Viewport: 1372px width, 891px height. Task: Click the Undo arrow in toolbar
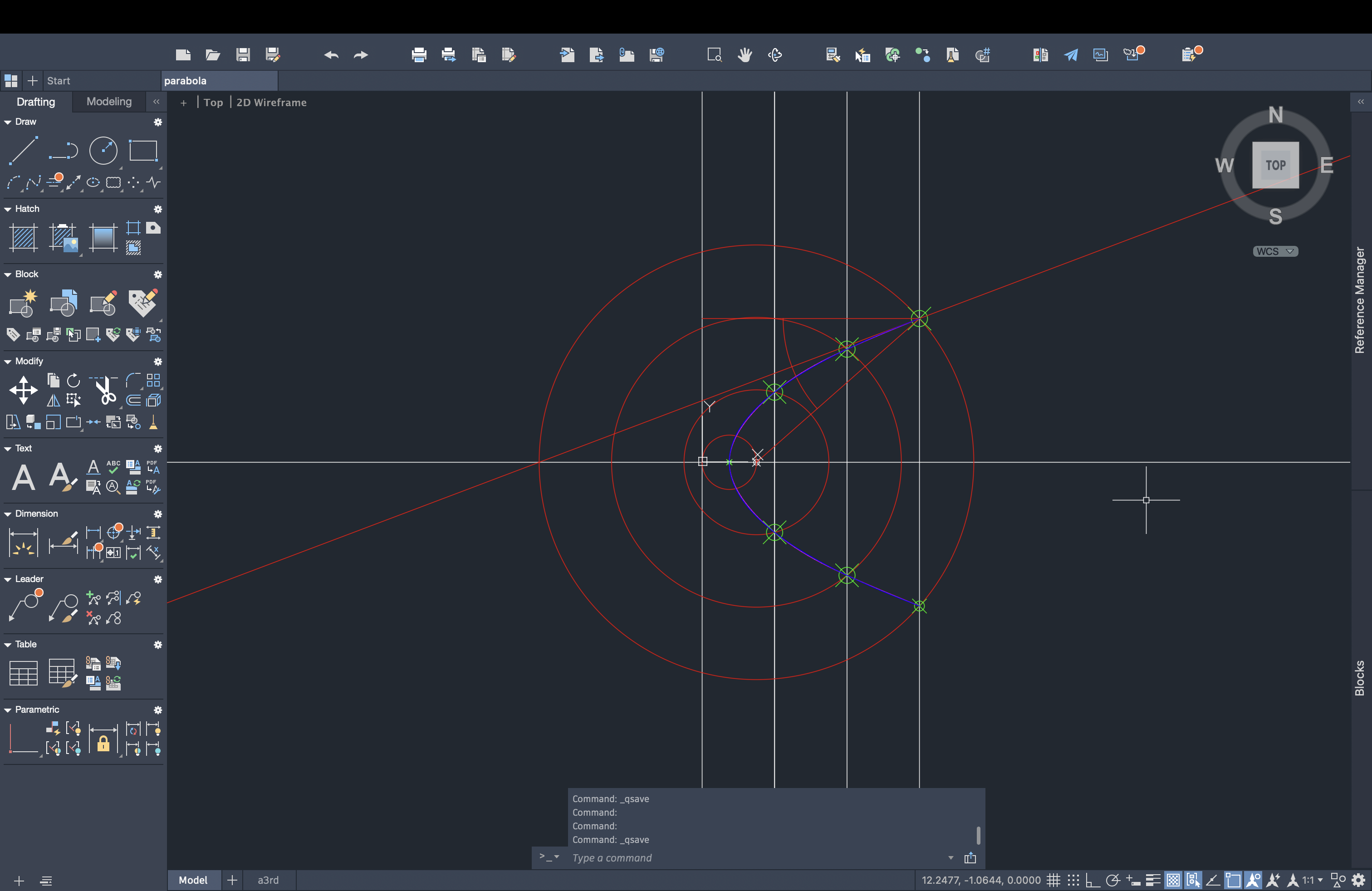pyautogui.click(x=331, y=55)
